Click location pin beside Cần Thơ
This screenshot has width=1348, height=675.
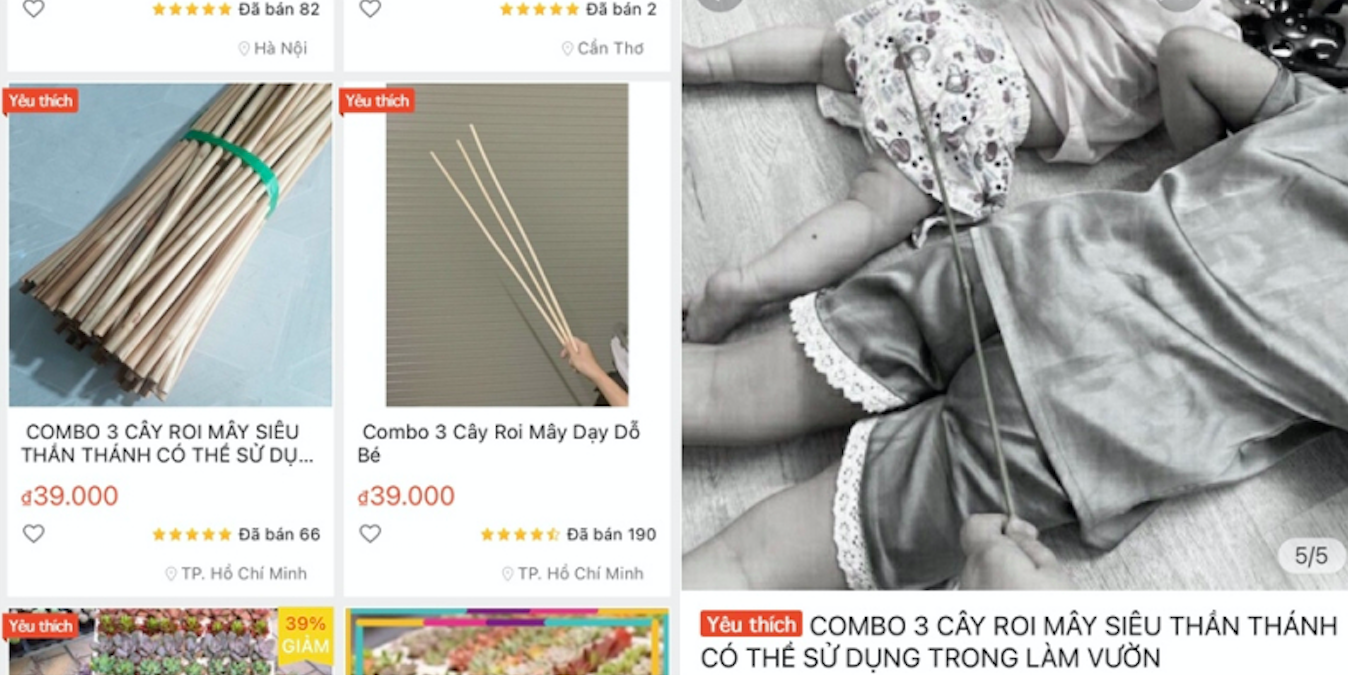click(x=567, y=48)
